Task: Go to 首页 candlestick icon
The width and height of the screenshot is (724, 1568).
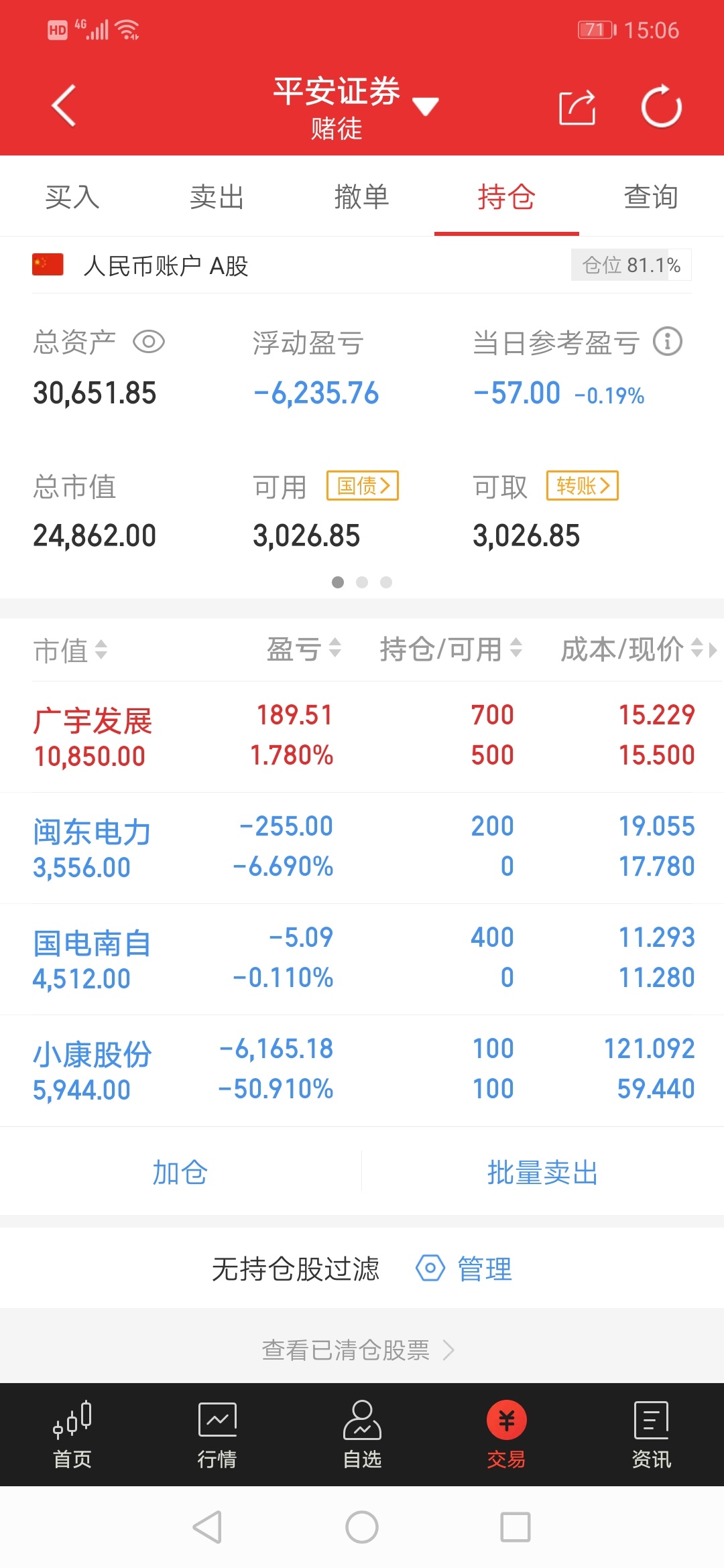Action: 72,1419
